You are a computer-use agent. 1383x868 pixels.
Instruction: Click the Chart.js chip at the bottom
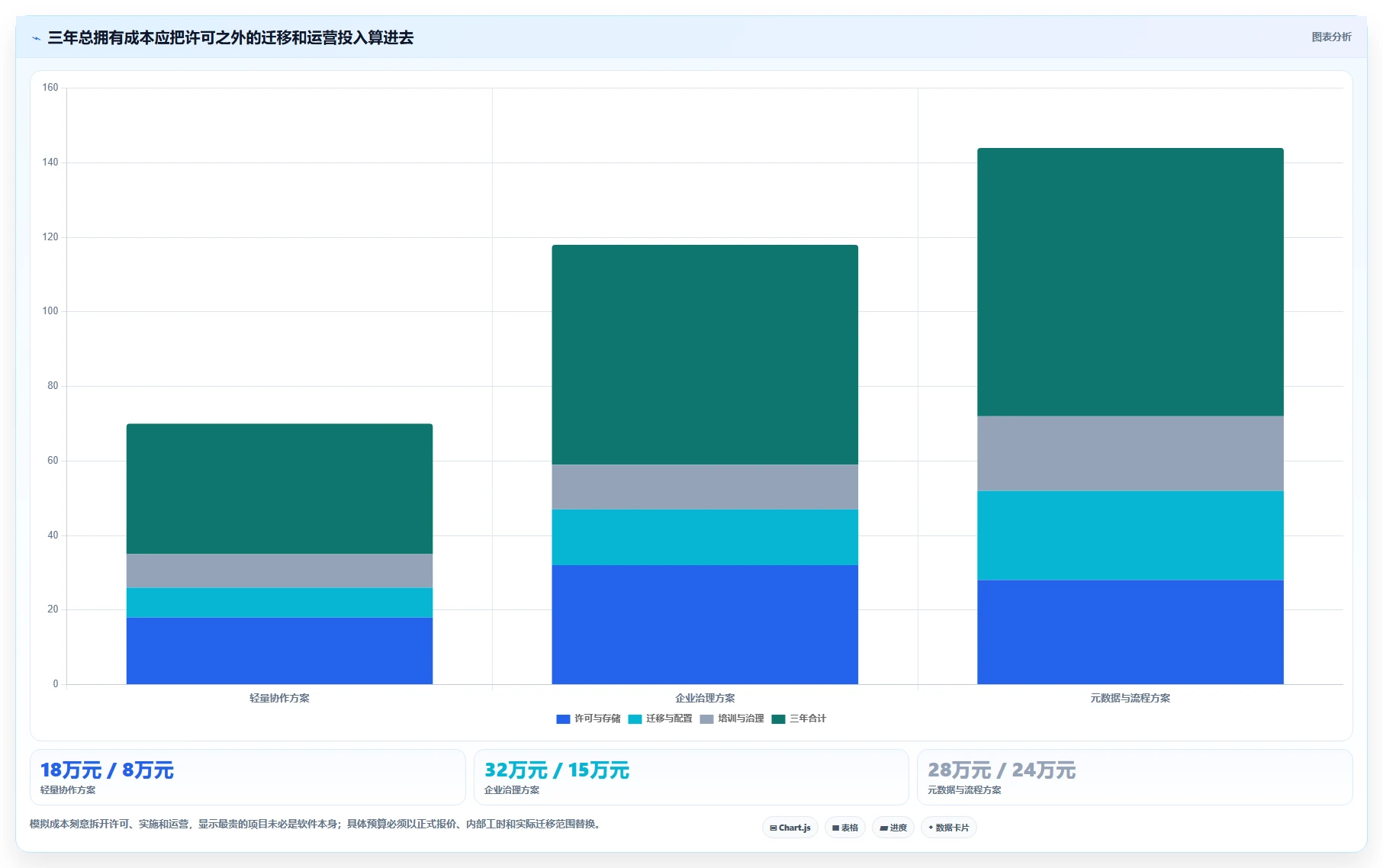pos(790,828)
